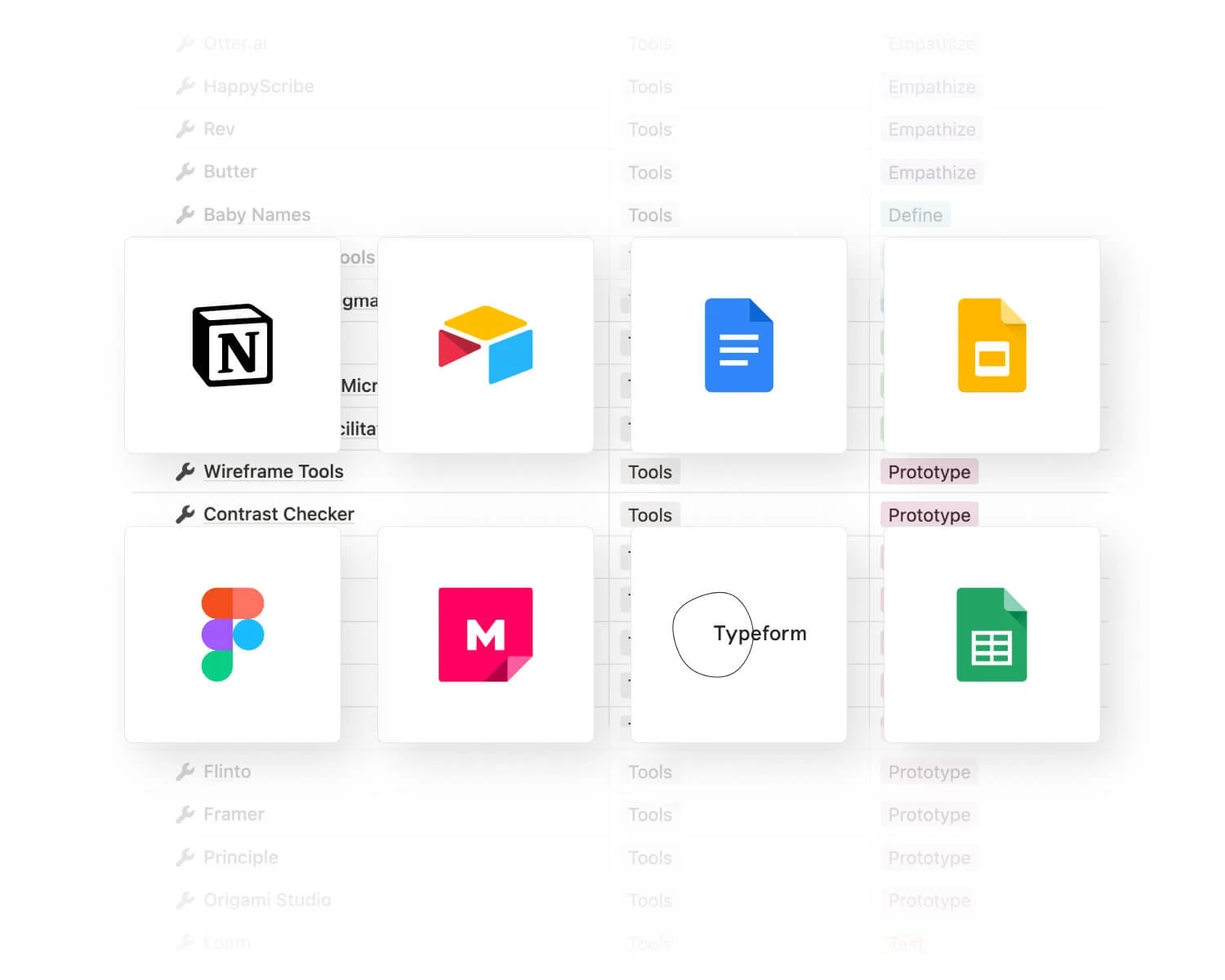Open the Tools tag on the Flinto row
This screenshot has height=980, width=1225.
[649, 771]
